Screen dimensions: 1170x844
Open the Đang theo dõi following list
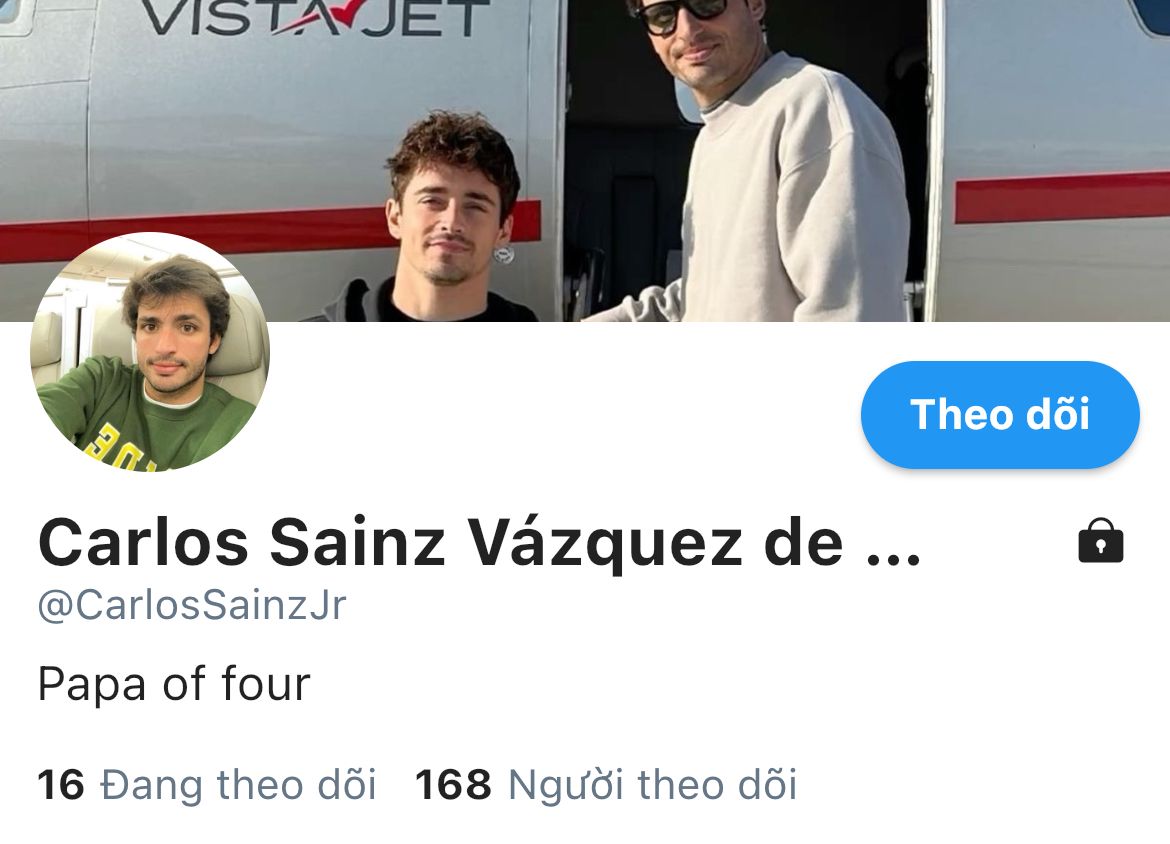[238, 785]
